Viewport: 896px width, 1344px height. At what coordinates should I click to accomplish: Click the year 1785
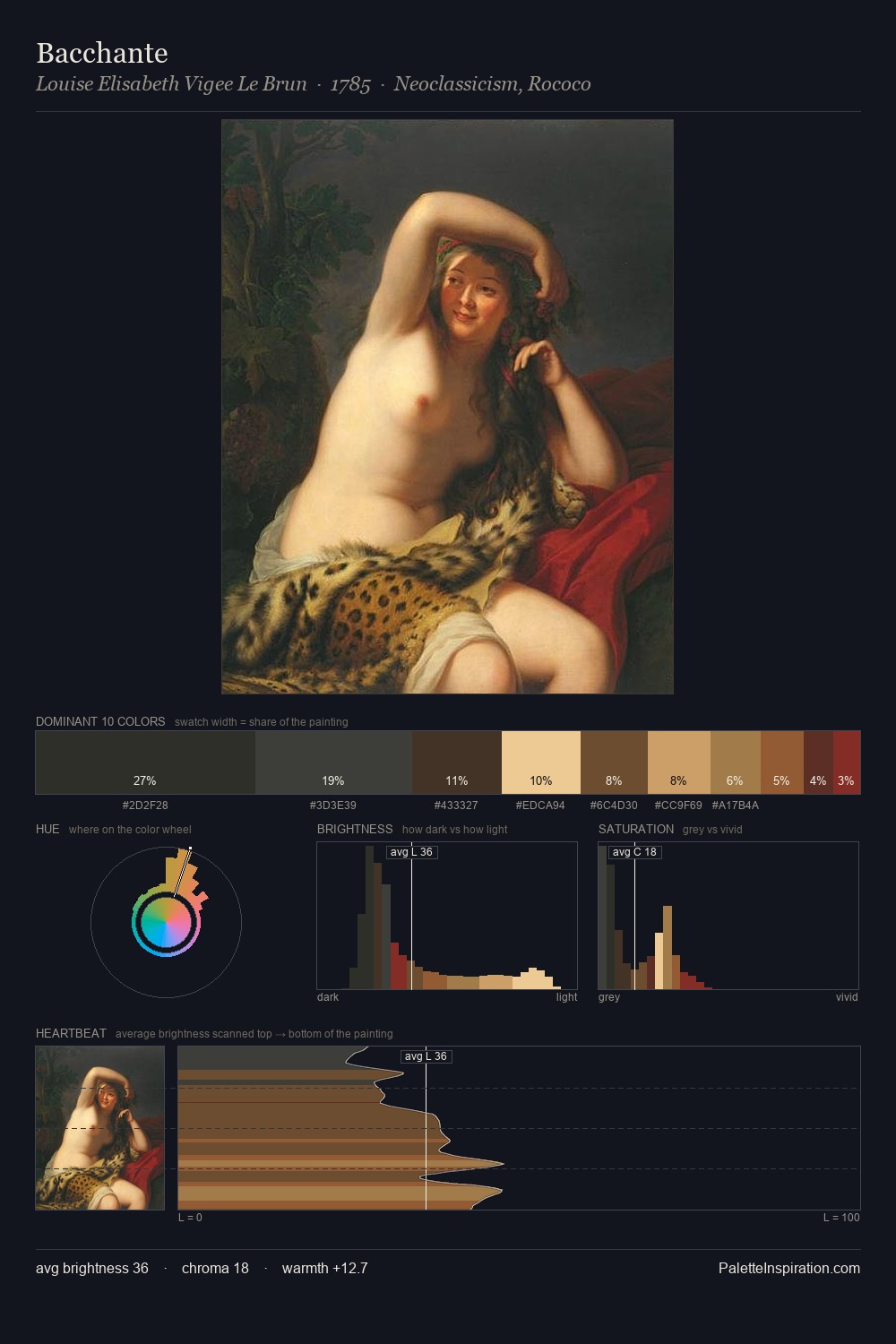tap(350, 84)
